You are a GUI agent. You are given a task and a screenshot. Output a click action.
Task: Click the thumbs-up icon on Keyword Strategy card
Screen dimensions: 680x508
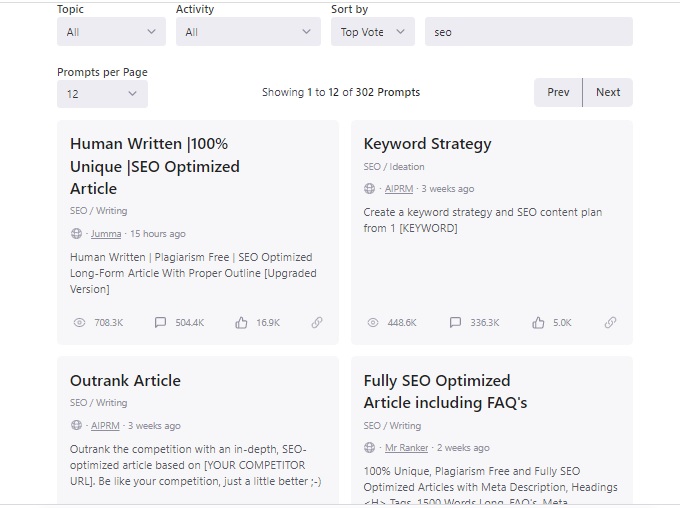tap(538, 323)
